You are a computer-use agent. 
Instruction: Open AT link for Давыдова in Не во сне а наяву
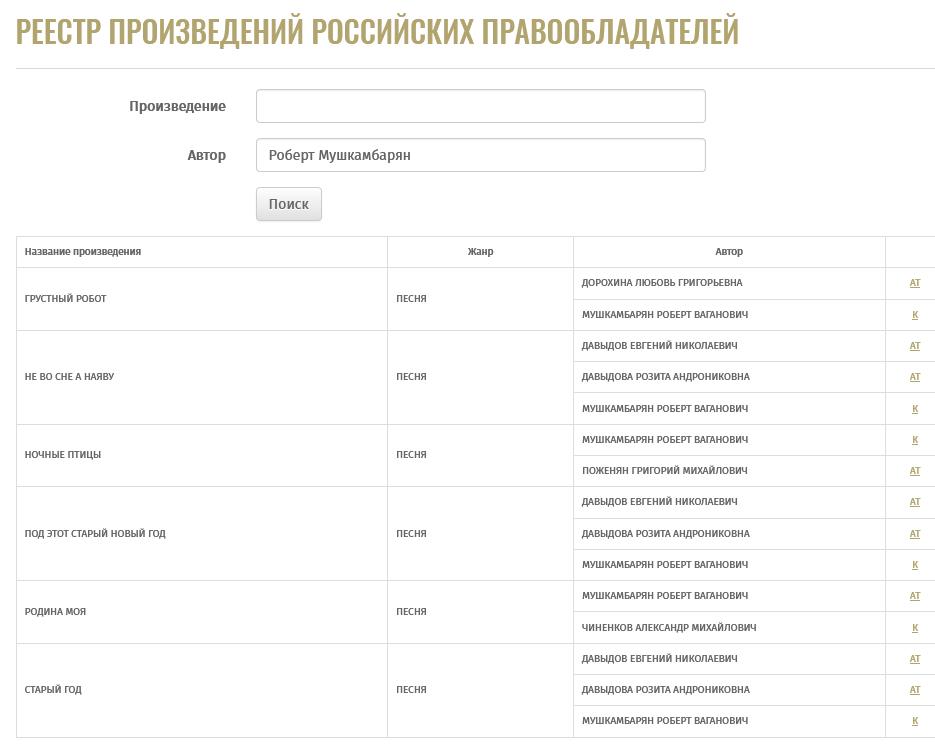tap(915, 377)
